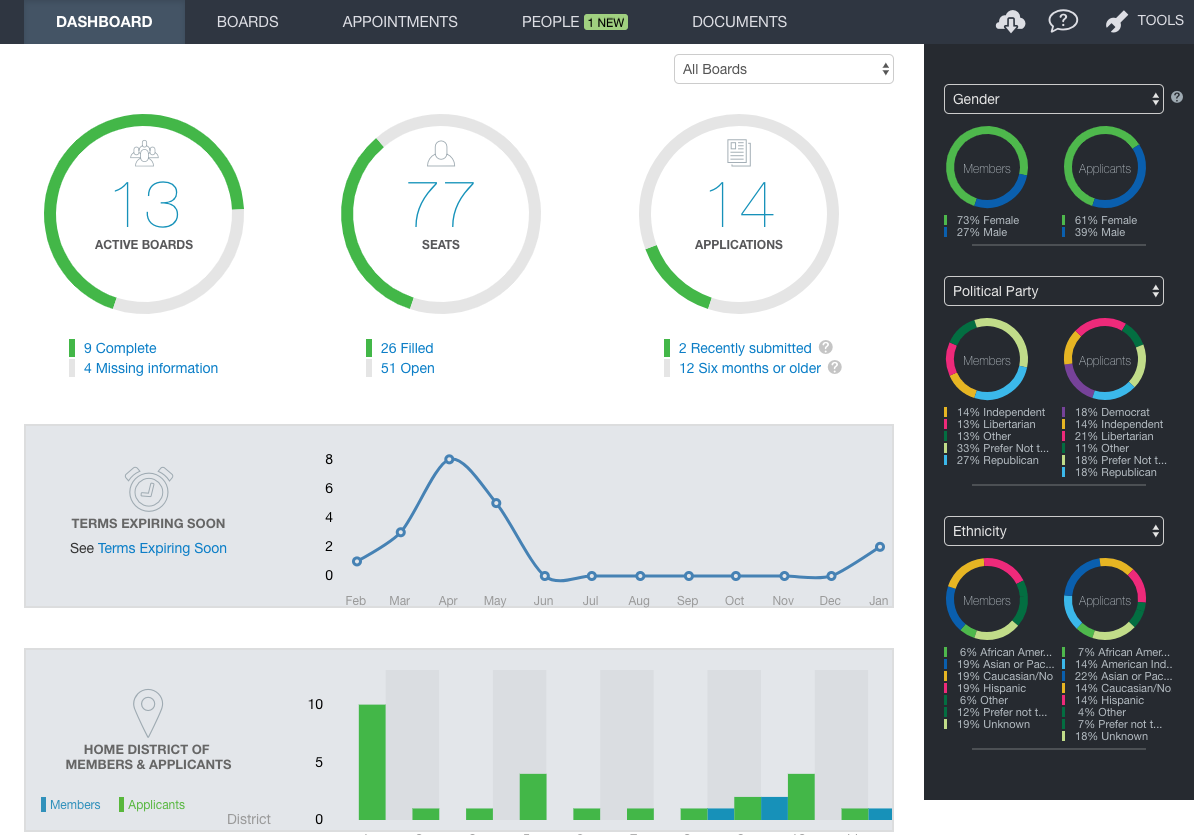Click the Home District map pin icon

(x=148, y=711)
